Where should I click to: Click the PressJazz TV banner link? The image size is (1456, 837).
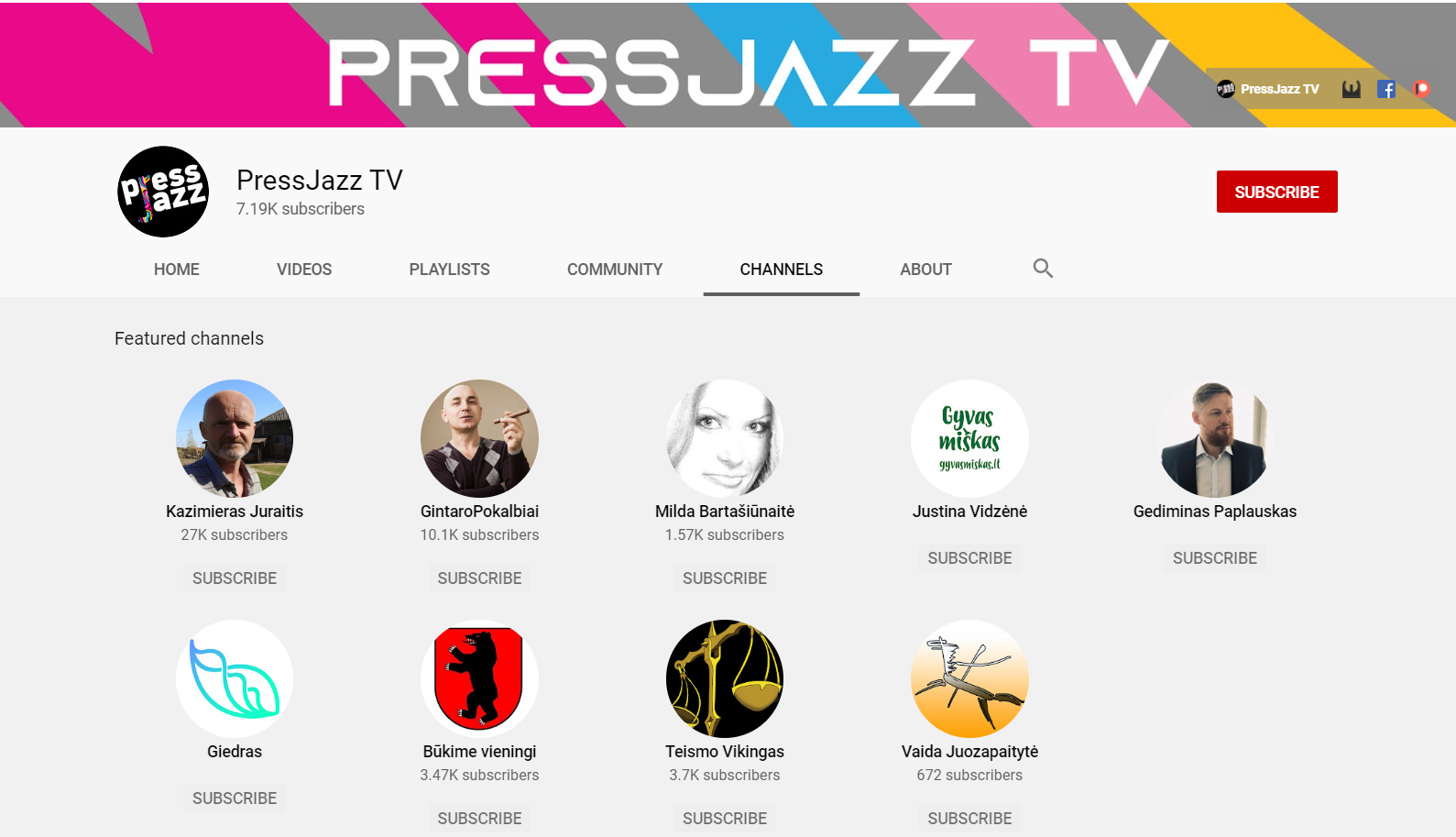coord(1268,89)
